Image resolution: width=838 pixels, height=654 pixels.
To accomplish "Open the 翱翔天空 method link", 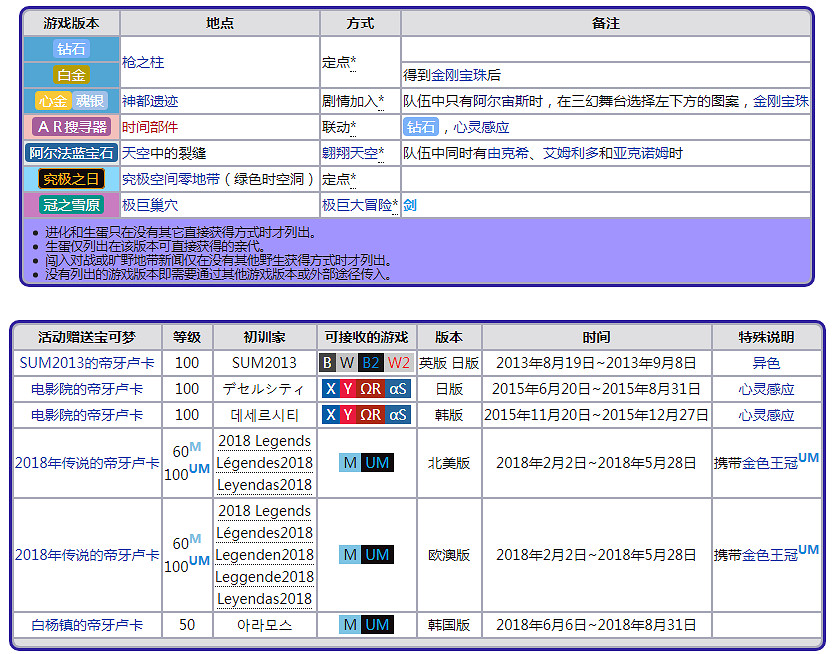I will pos(349,153).
